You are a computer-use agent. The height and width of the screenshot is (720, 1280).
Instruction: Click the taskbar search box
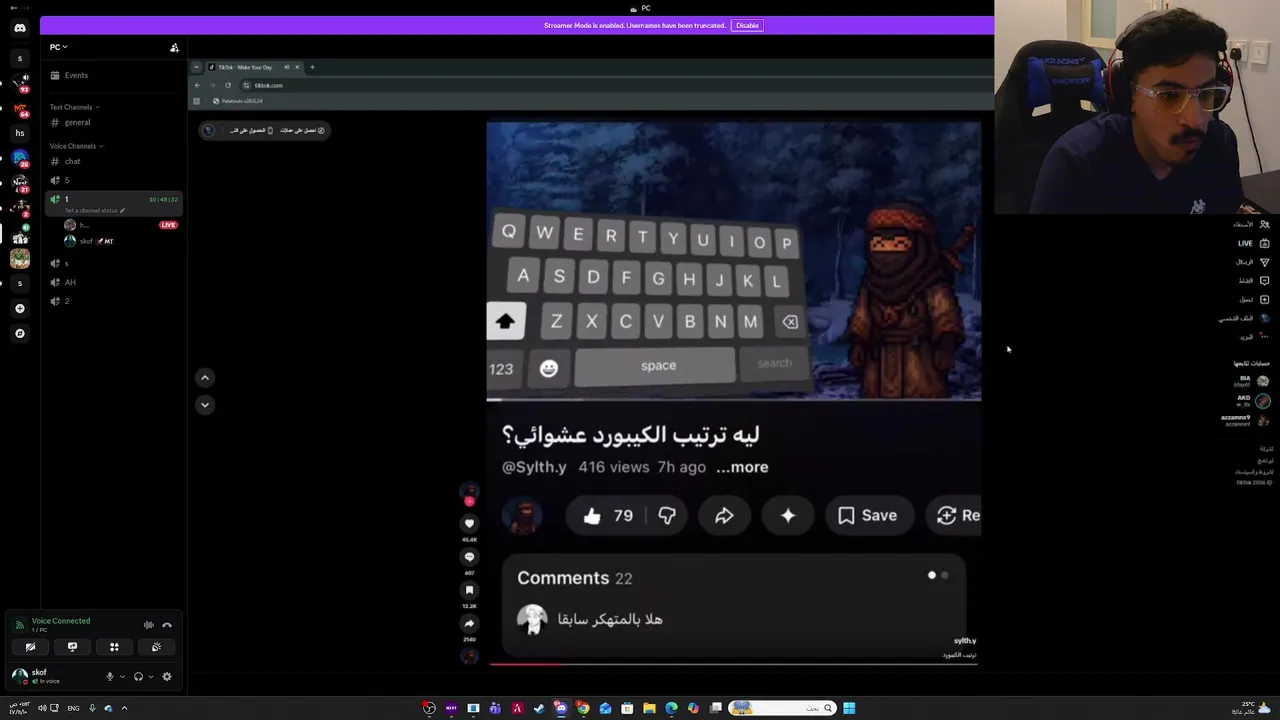coord(783,708)
